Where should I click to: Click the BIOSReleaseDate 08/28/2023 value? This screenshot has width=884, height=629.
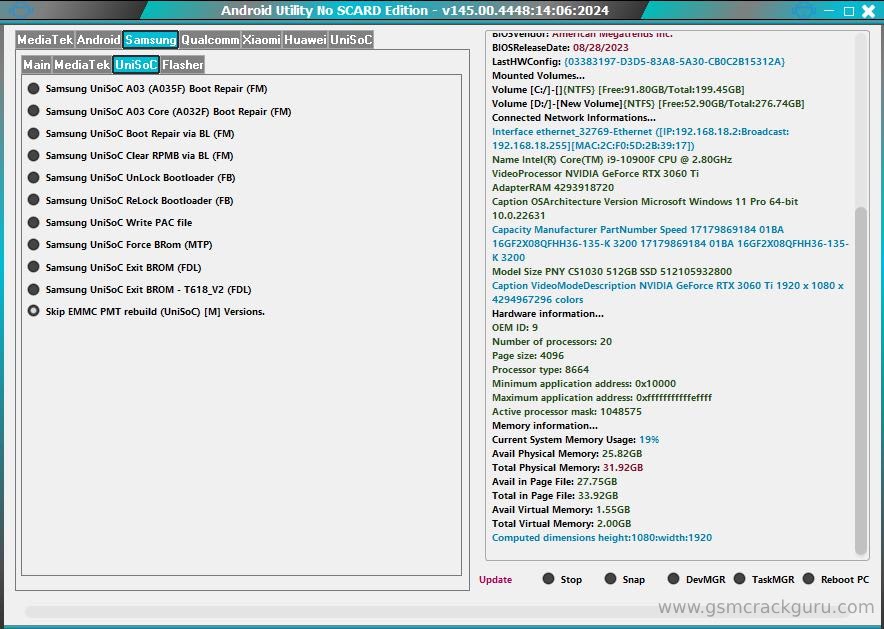(x=600, y=47)
